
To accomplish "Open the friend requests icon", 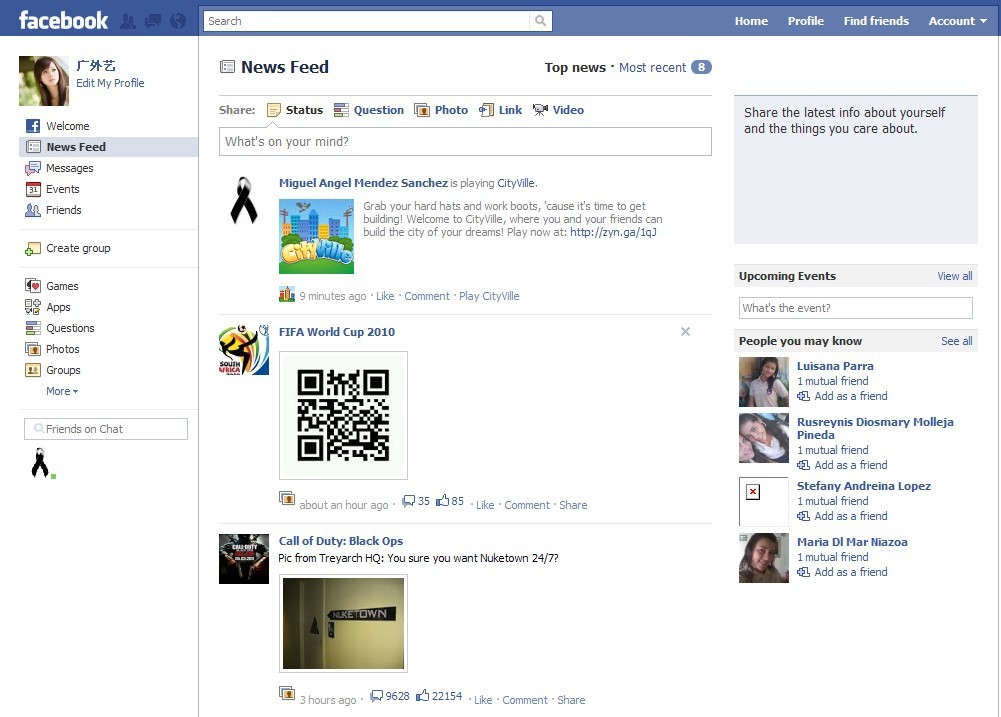I will (127, 19).
